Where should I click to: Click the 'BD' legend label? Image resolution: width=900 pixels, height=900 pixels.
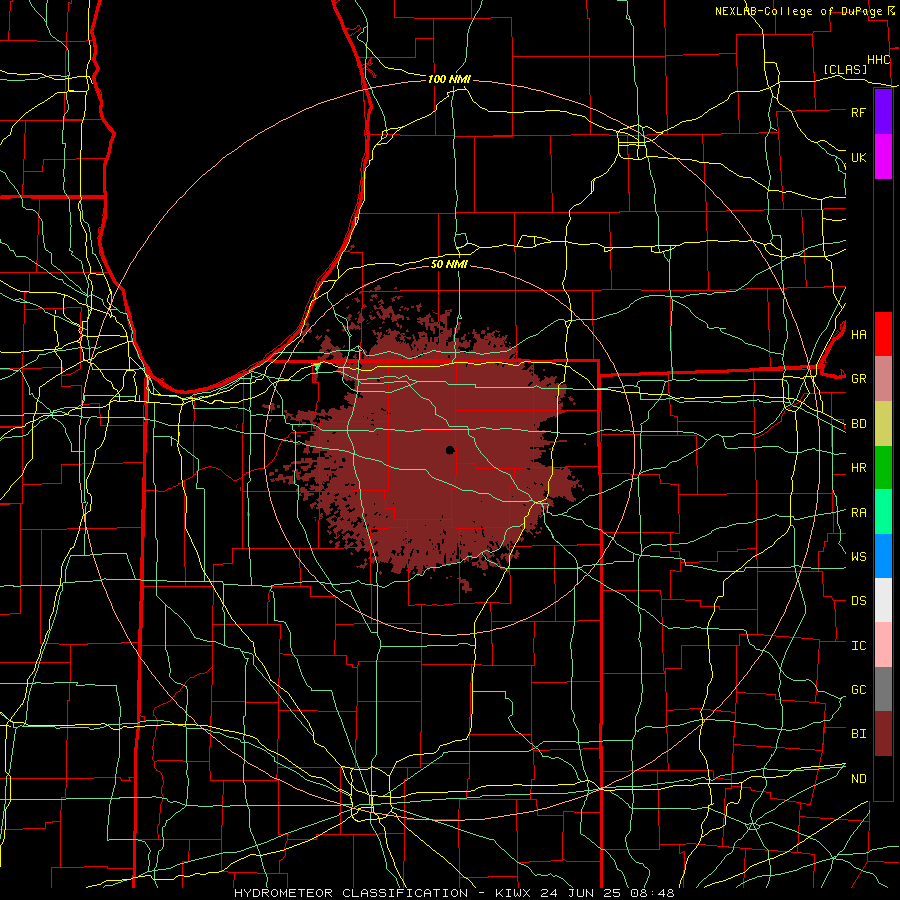[858, 424]
